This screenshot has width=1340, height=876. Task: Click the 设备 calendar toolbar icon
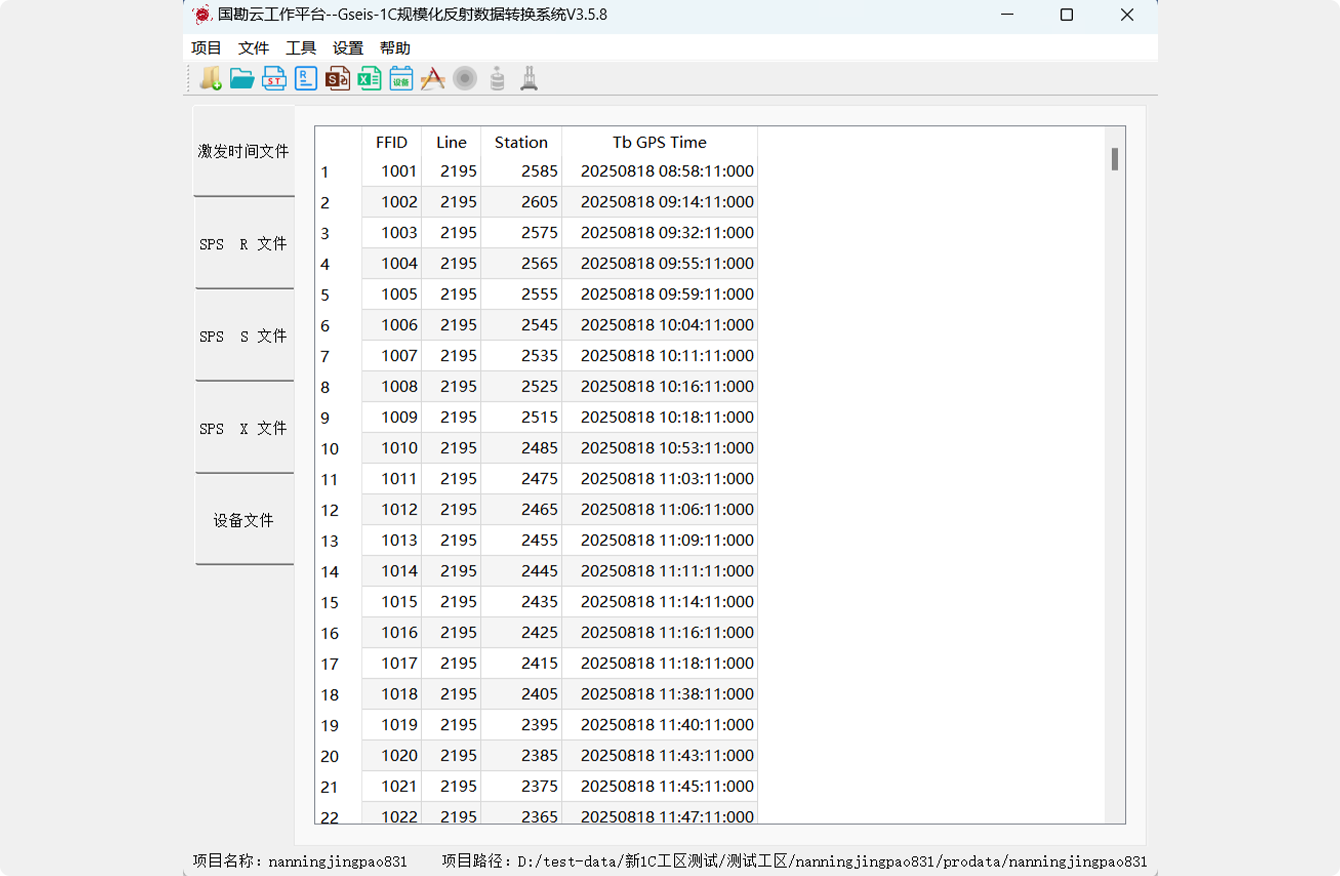pyautogui.click(x=401, y=78)
